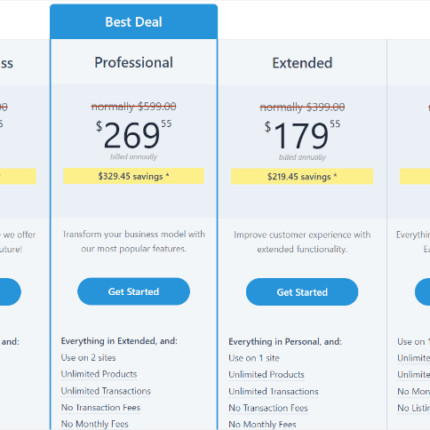
Task: Open Professional plan's Unlimited Products link
Action: coord(99,374)
